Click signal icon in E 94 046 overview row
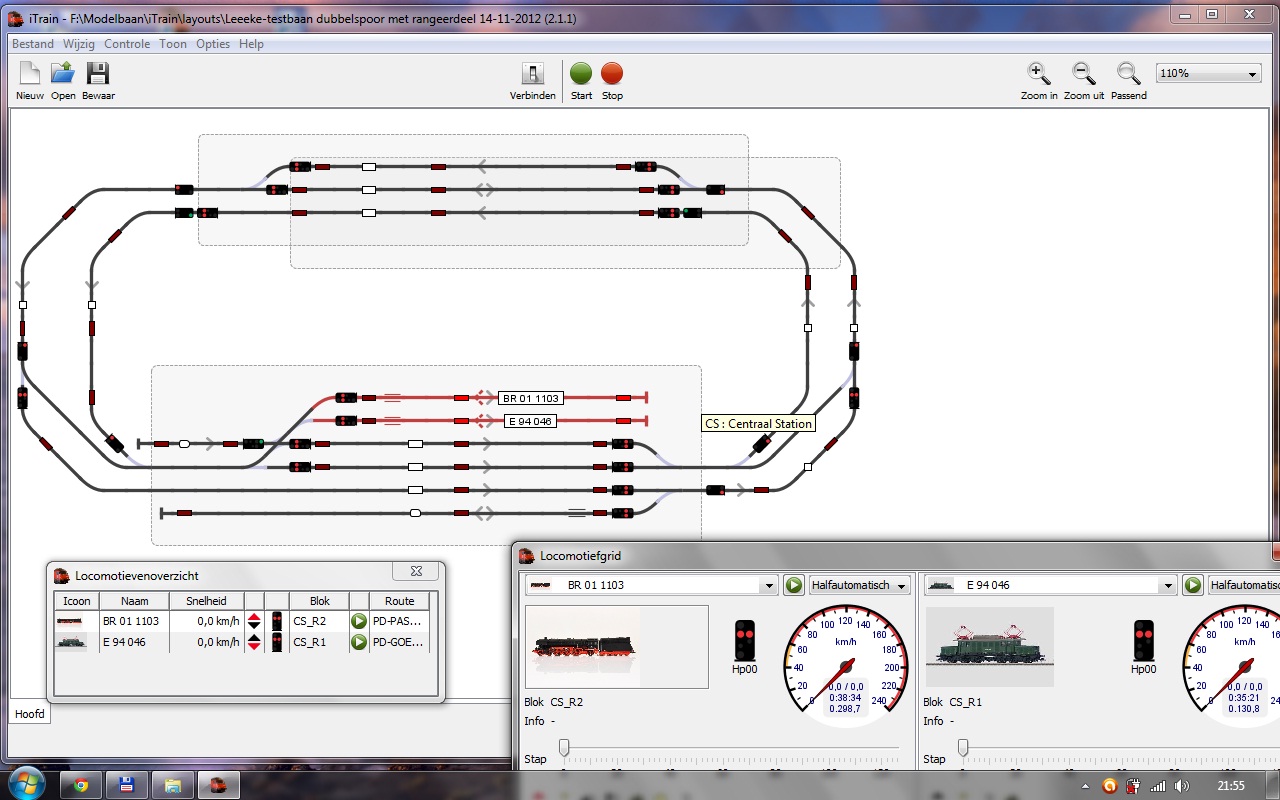Image resolution: width=1280 pixels, height=800 pixels. point(277,642)
